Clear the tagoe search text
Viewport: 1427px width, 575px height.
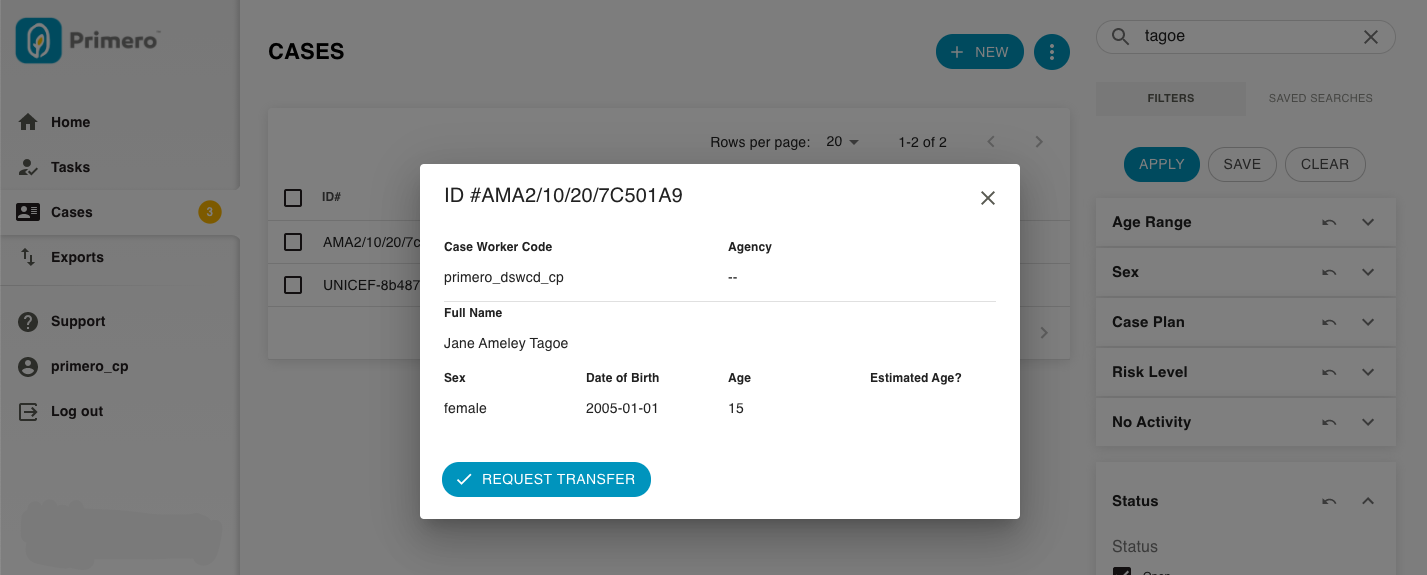coord(1371,37)
